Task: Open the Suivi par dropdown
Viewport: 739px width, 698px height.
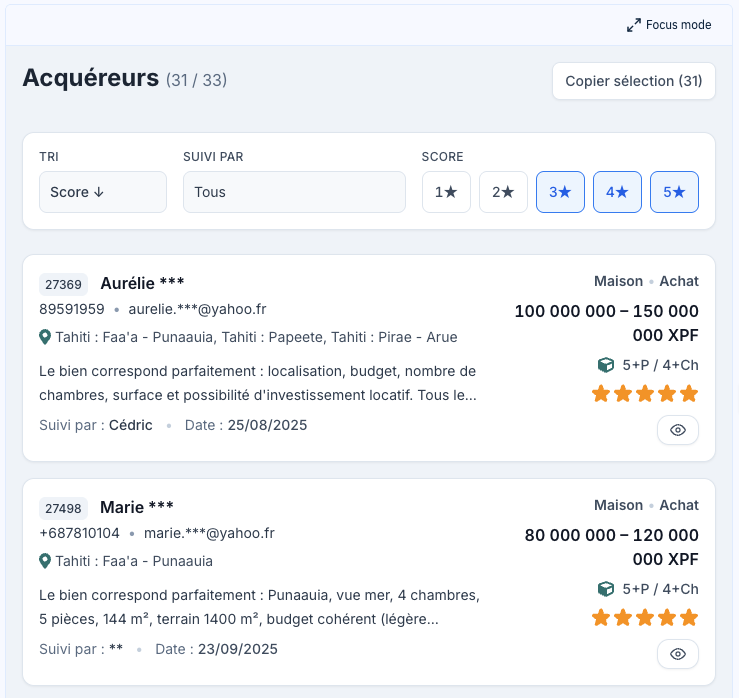Action: 294,192
